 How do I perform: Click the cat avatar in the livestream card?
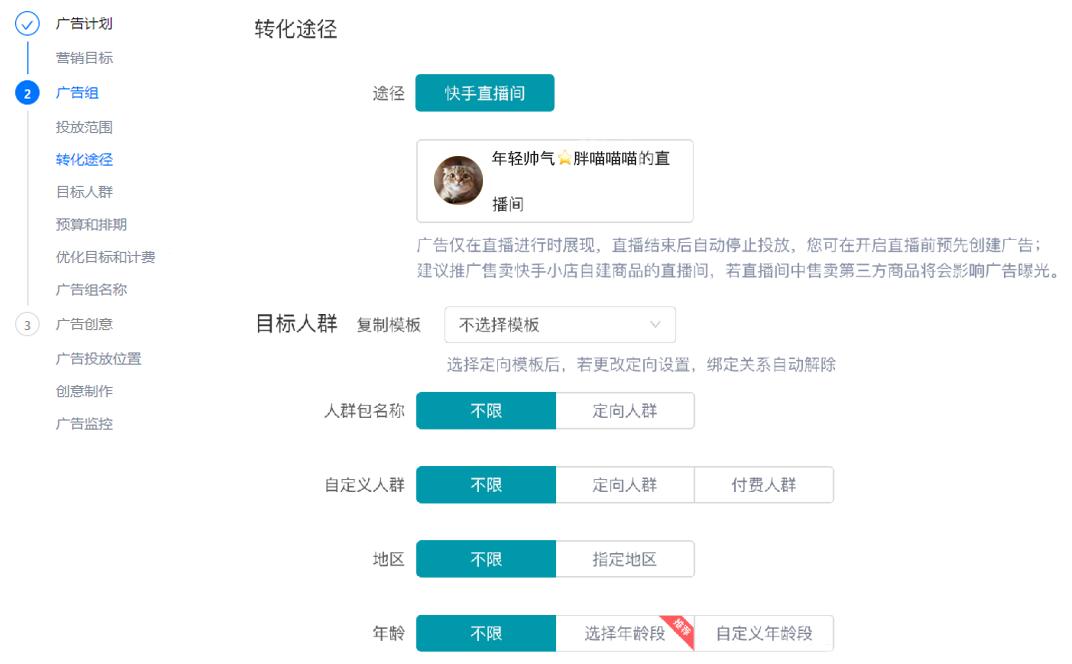(456, 181)
